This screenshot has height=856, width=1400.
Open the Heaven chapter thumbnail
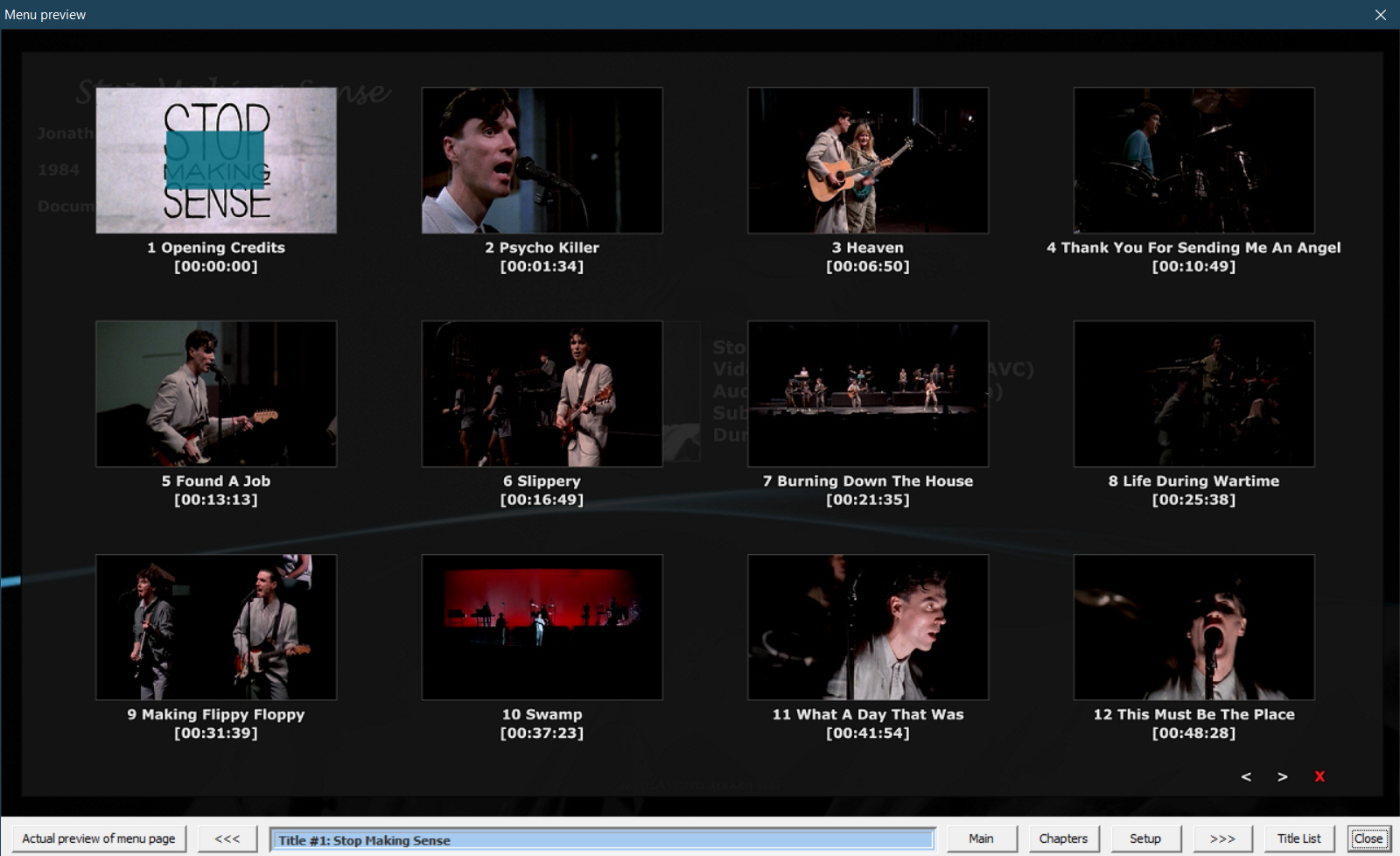click(868, 160)
